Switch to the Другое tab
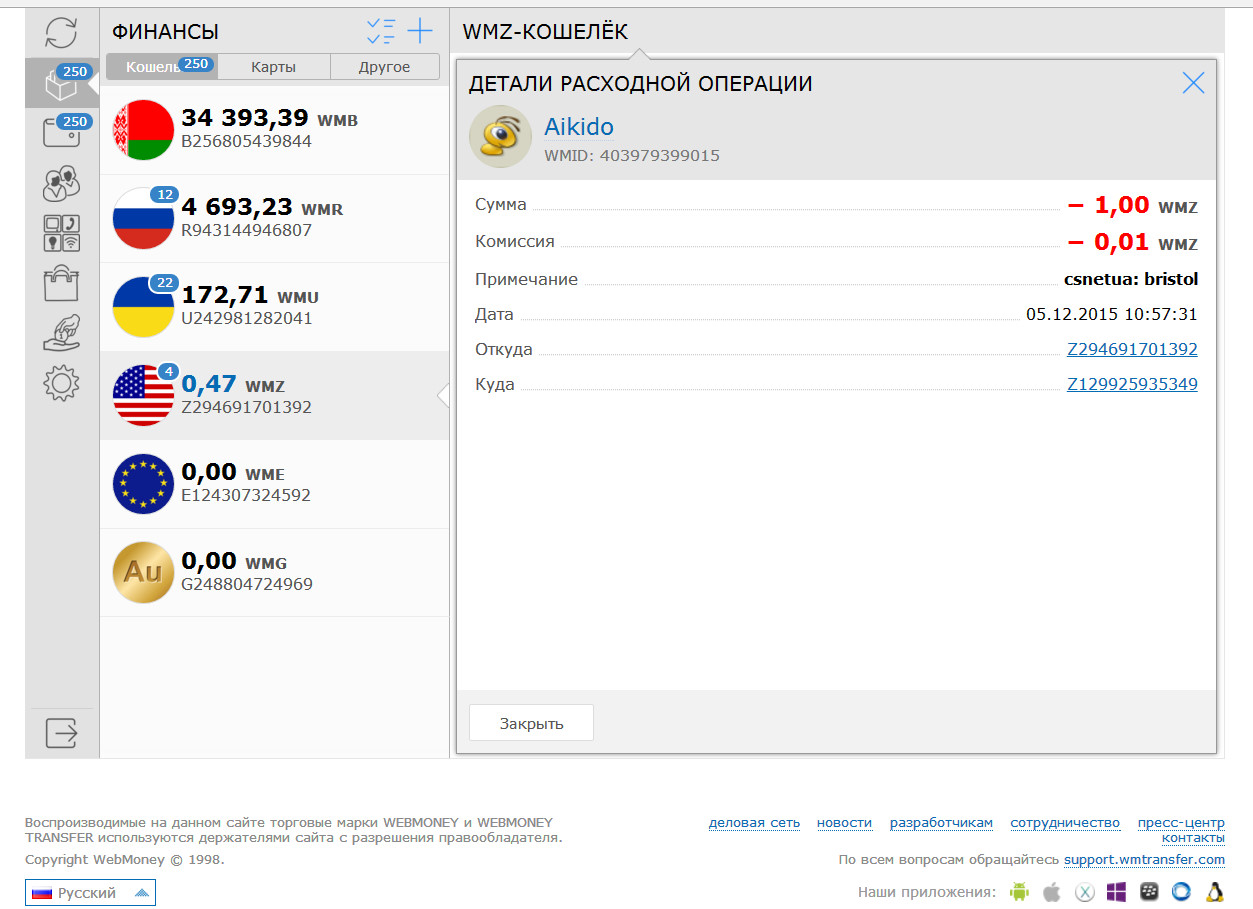This screenshot has height=909, width=1253. (x=384, y=67)
